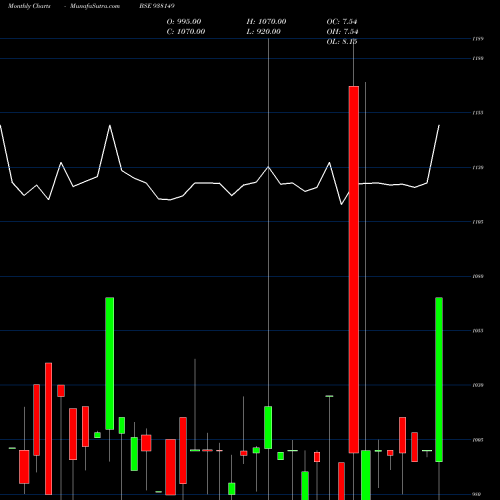Click the open value "O: 995.00"

pyautogui.click(x=184, y=22)
